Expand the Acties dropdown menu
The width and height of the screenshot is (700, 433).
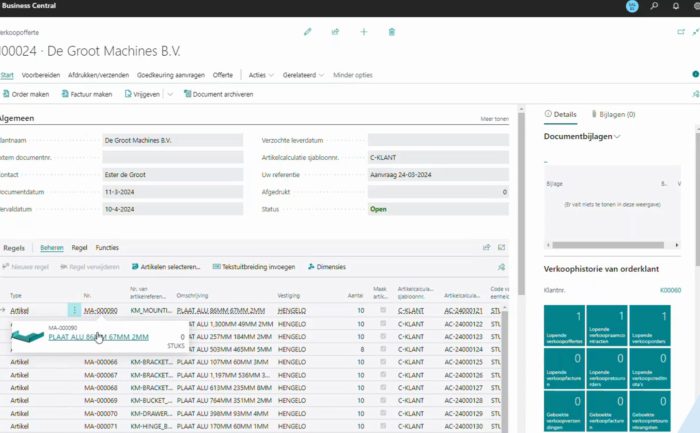click(260, 75)
